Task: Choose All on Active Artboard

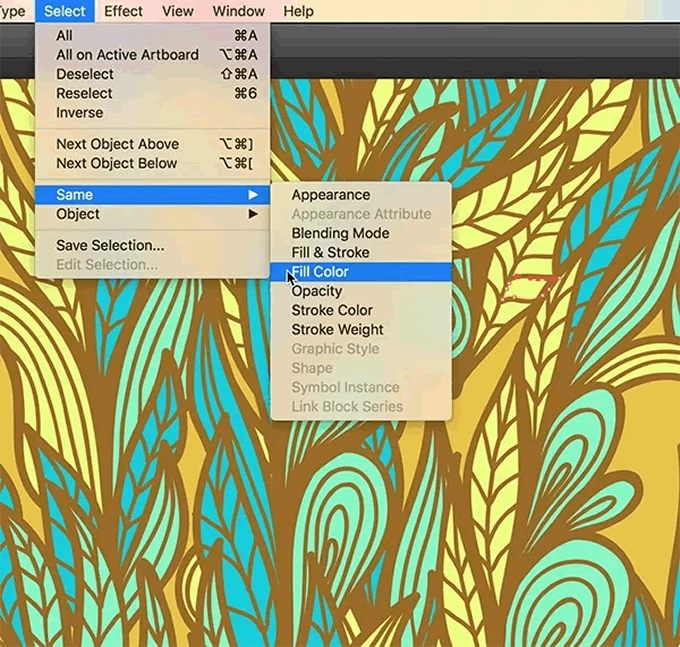Action: pos(127,55)
